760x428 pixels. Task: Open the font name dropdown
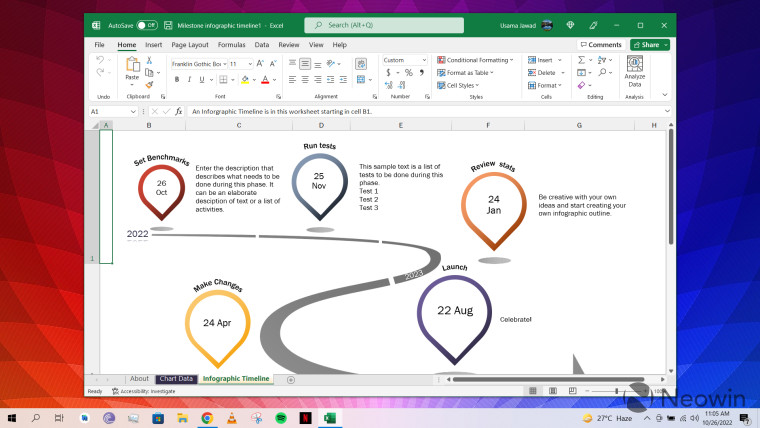225,64
